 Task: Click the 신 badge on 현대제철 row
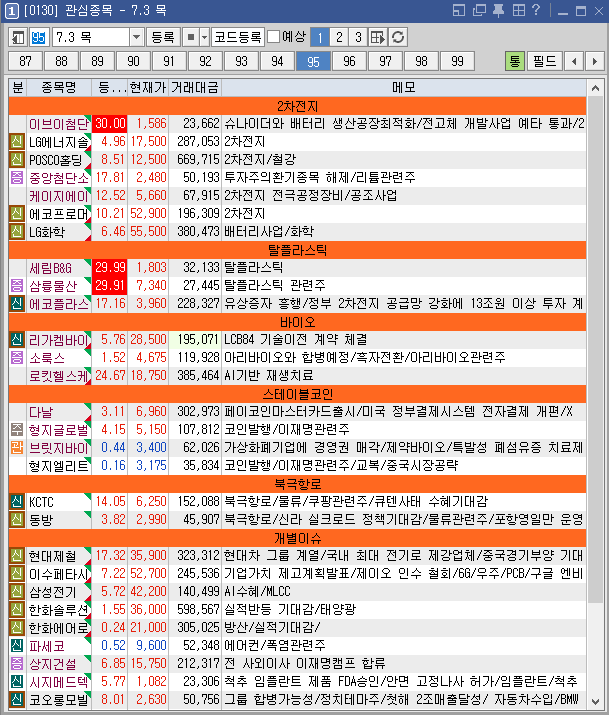[x=17, y=555]
